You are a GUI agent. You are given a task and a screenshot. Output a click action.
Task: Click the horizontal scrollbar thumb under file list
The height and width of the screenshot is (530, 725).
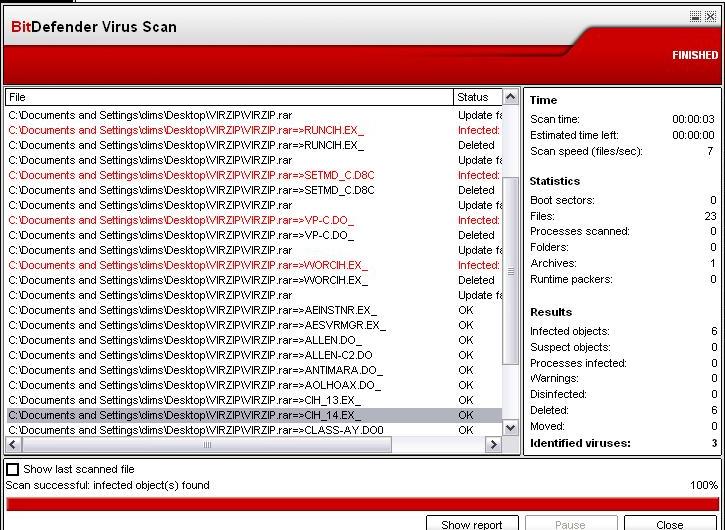207,444
